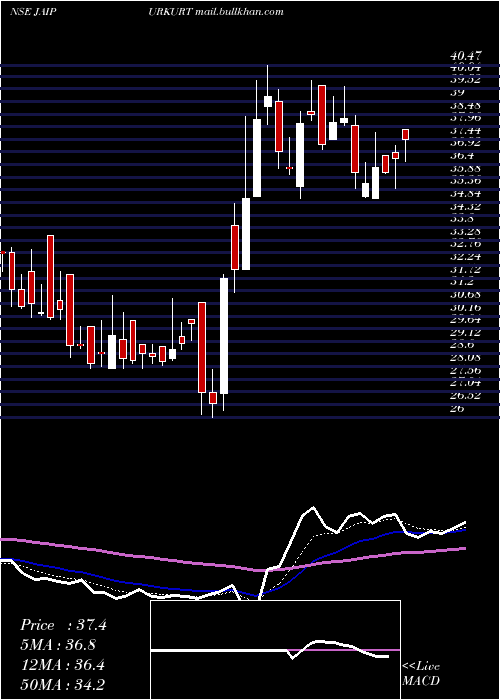
Task: Select the 30.16 price axis label
Action: click(466, 307)
